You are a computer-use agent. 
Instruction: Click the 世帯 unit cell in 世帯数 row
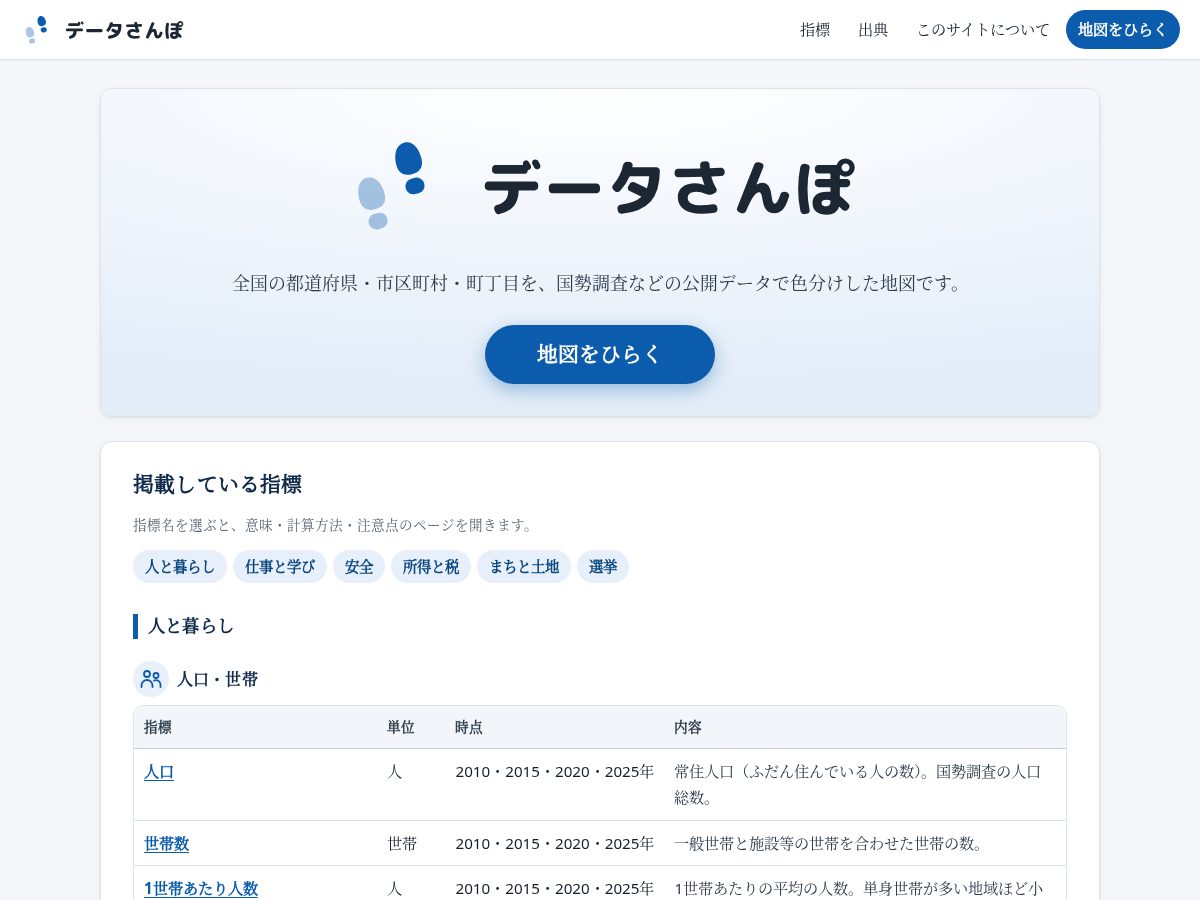[402, 844]
